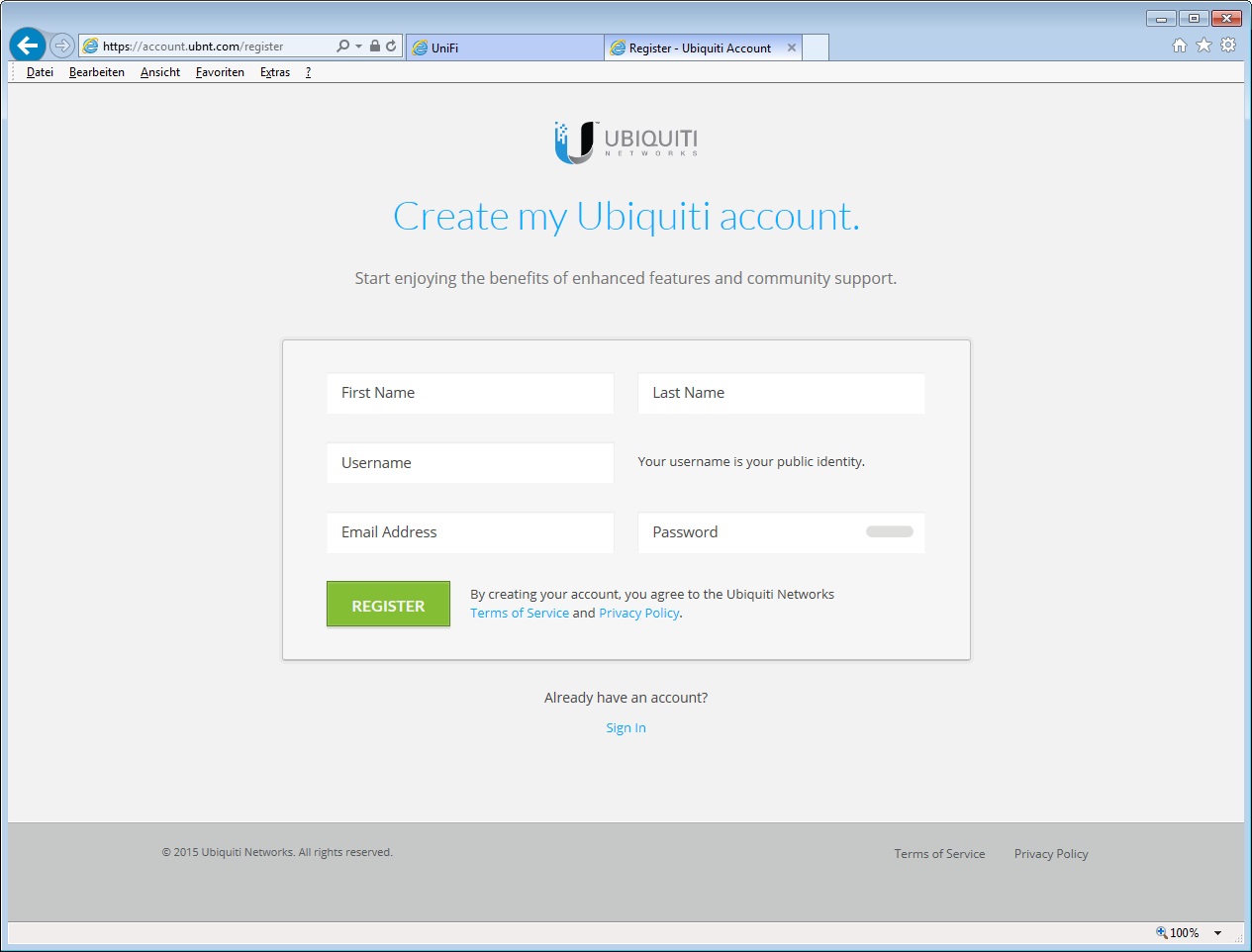Click the browser Forward arrow button
The image size is (1252, 952).
(62, 46)
